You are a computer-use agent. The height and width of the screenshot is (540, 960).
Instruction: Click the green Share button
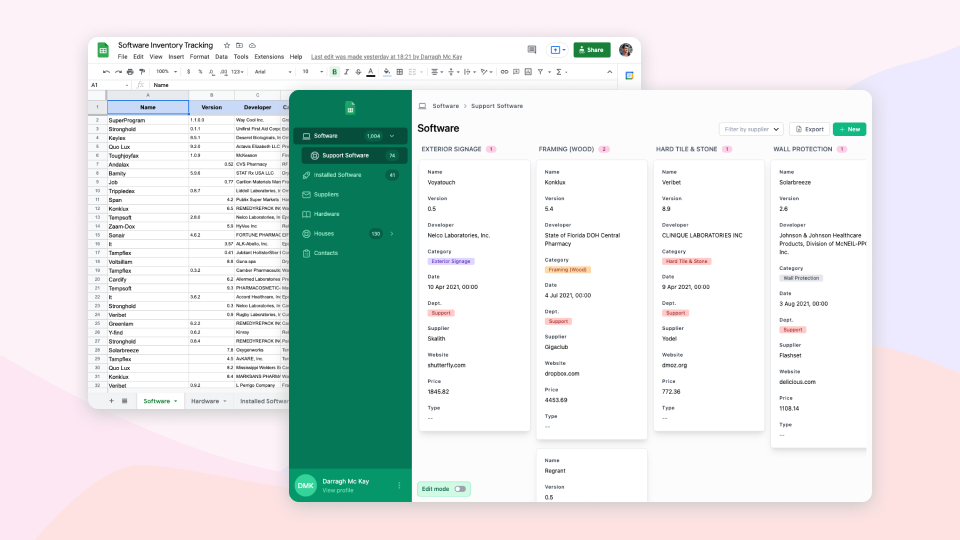591,50
